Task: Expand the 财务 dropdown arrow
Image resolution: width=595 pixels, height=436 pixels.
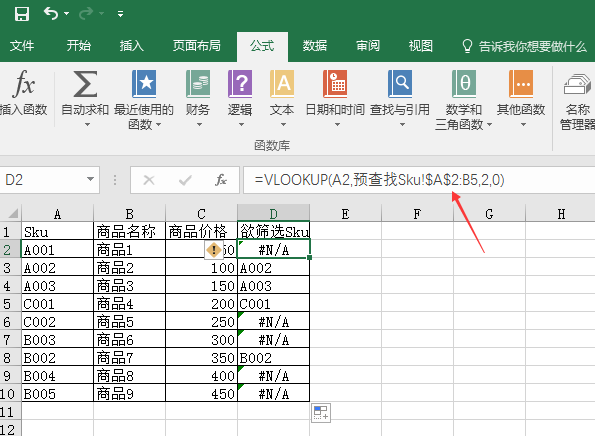Action: pyautogui.click(x=199, y=124)
